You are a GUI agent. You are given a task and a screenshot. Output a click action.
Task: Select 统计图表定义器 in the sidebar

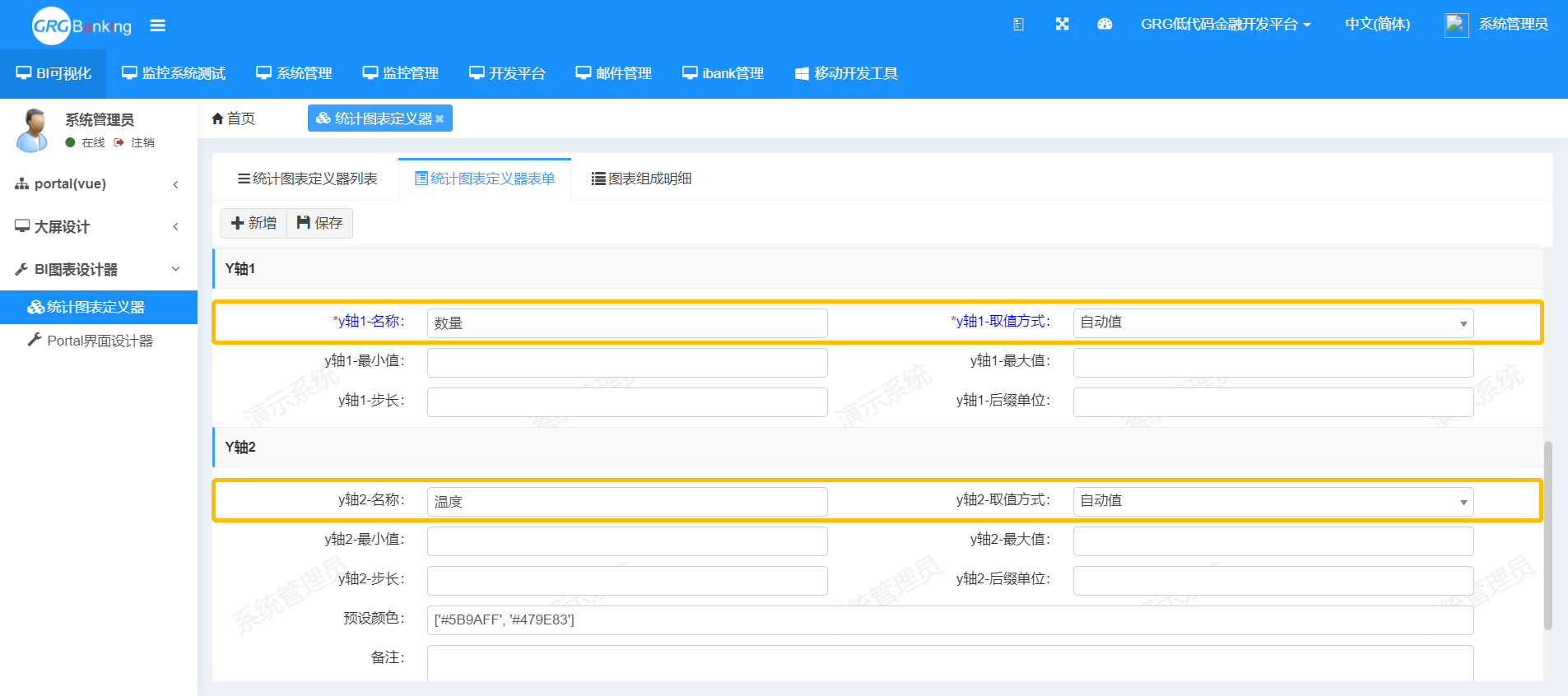click(99, 307)
